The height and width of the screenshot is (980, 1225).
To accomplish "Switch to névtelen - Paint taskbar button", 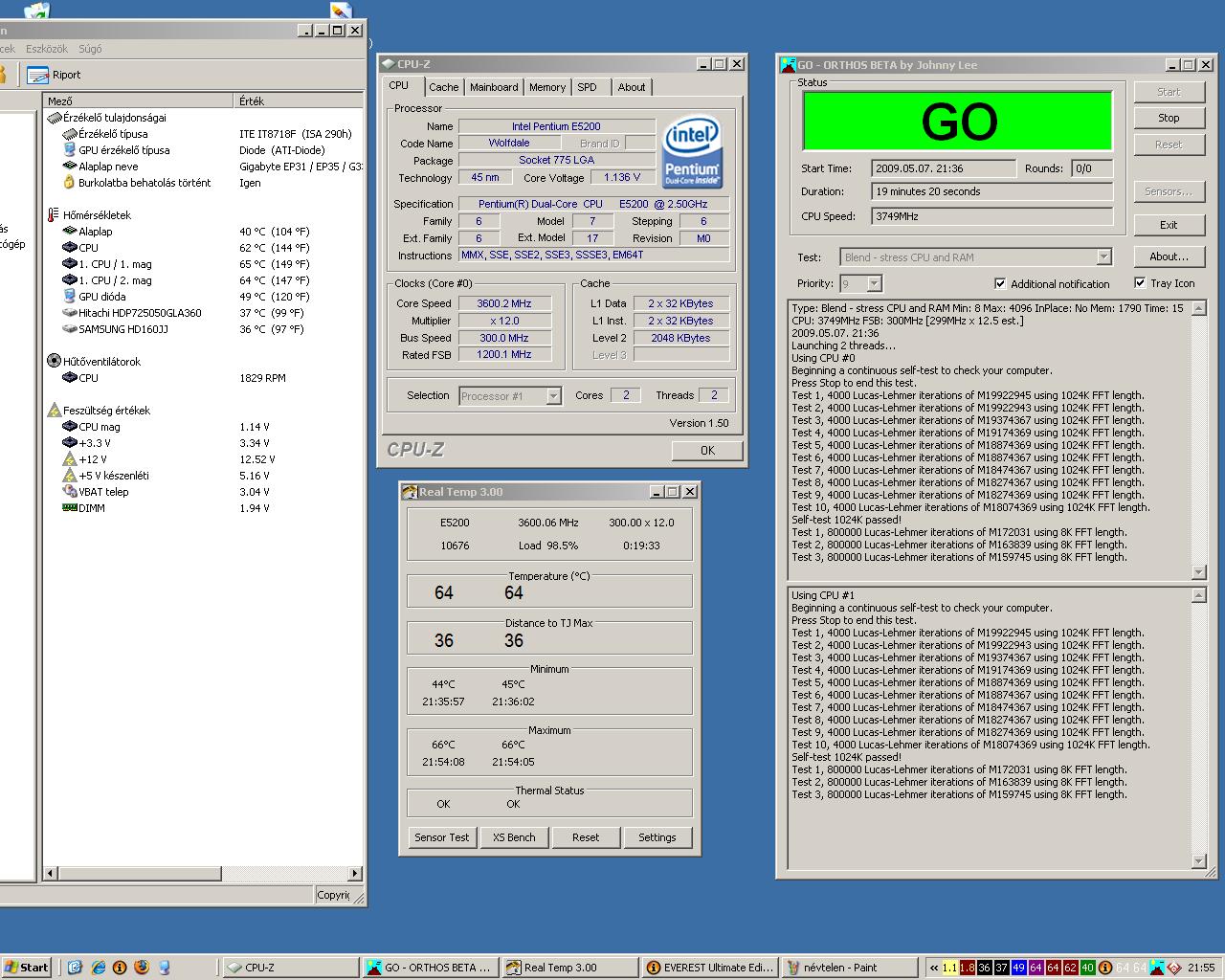I will [x=850, y=968].
